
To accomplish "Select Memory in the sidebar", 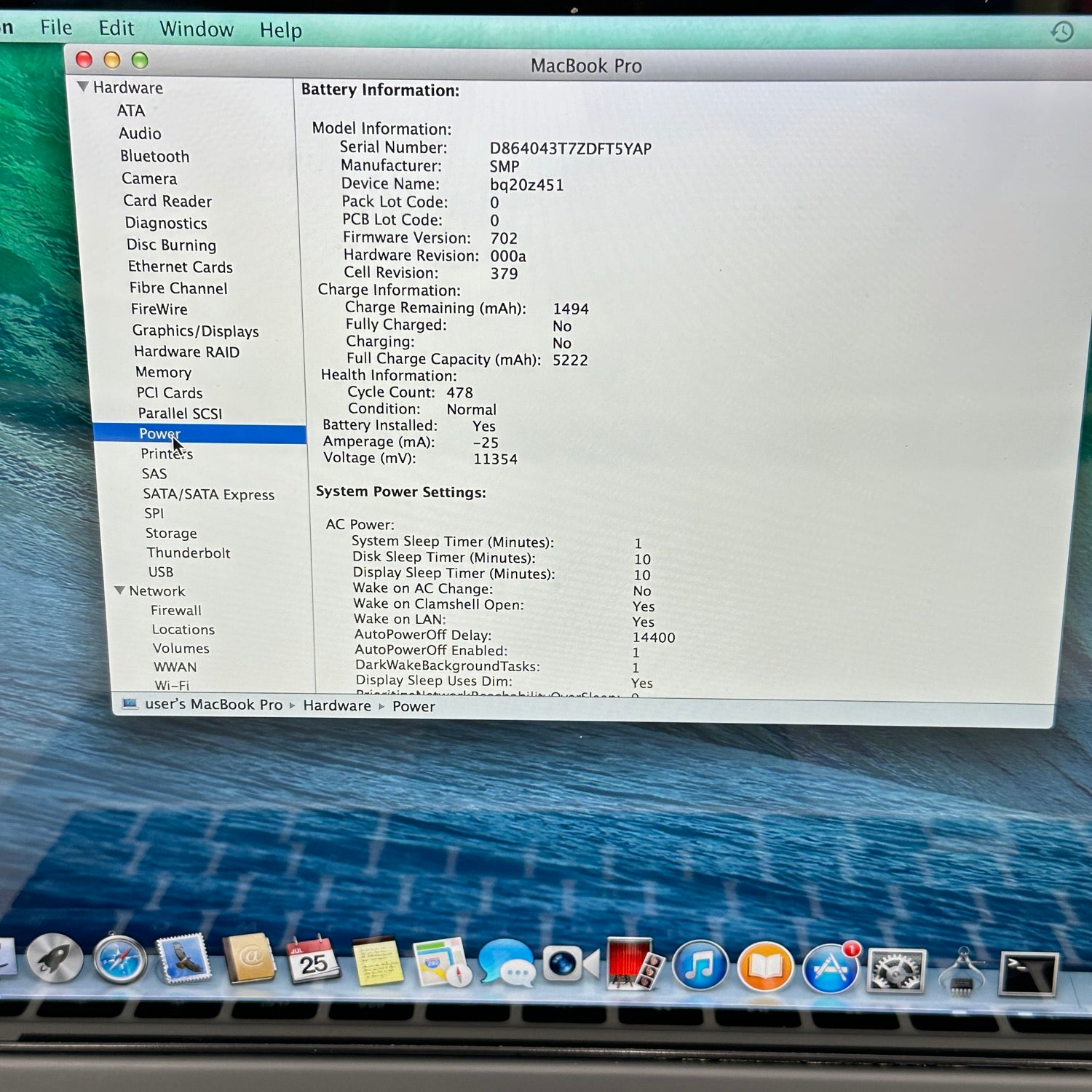I will [x=164, y=372].
